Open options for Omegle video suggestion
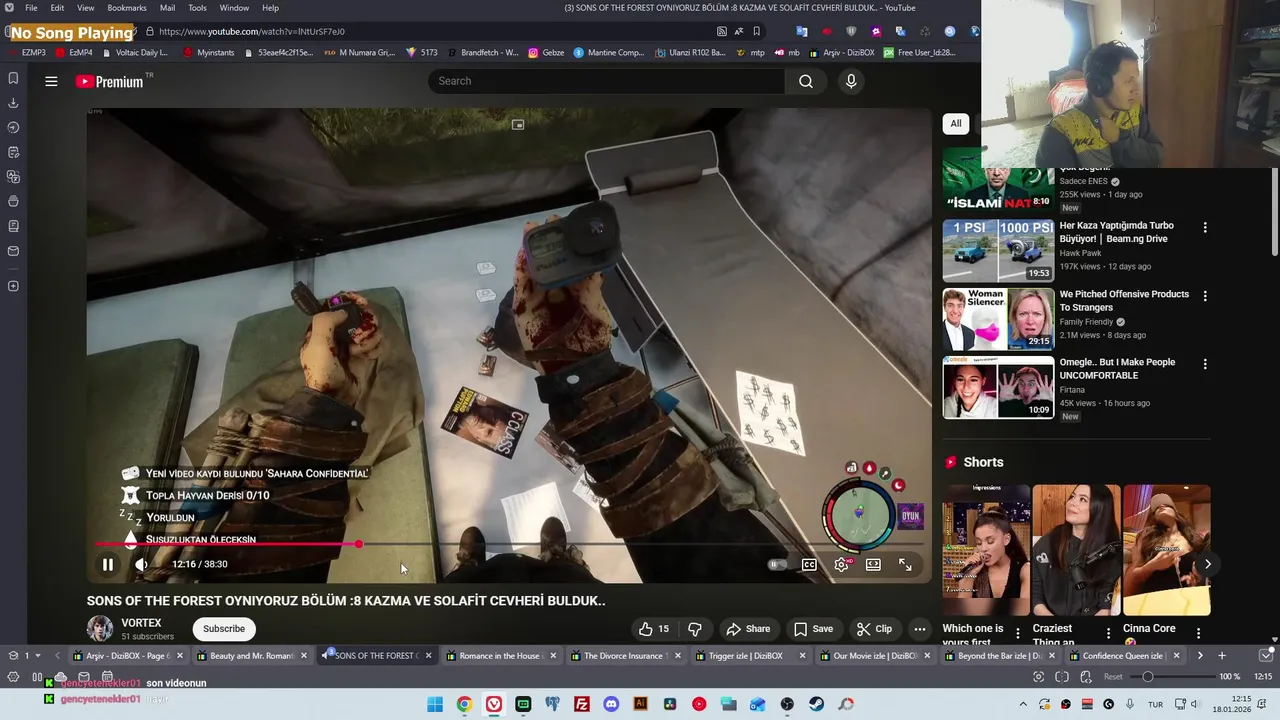1280x720 pixels. [1205, 364]
